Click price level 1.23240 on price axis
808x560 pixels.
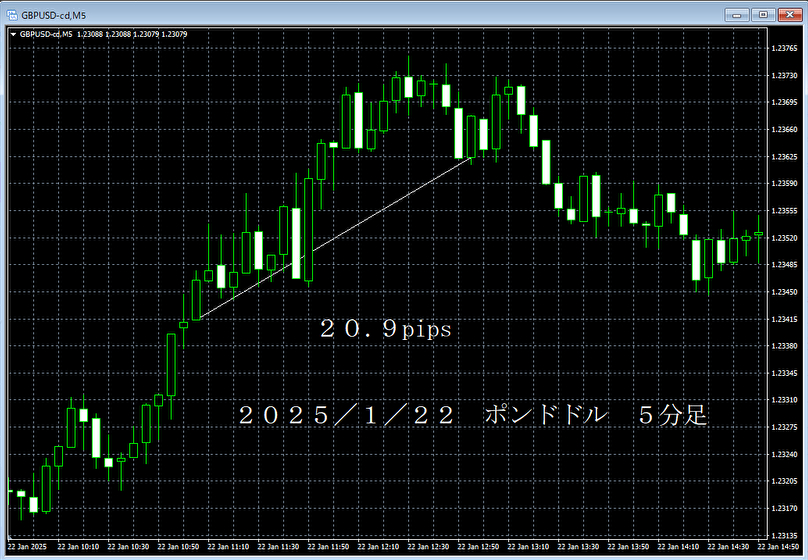tap(784, 454)
